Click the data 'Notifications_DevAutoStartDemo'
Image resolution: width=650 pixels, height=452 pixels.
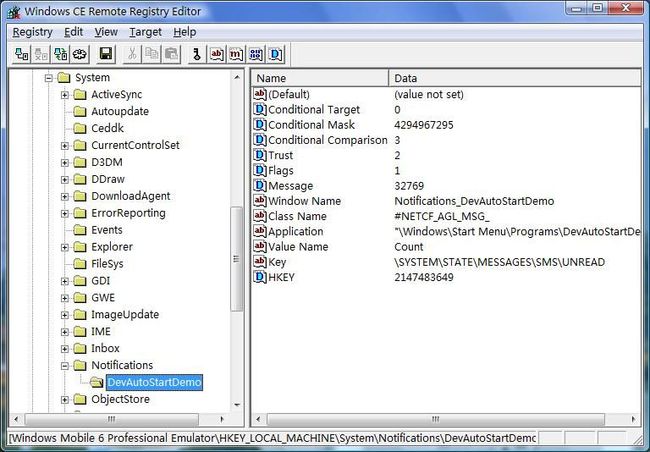tap(474, 201)
